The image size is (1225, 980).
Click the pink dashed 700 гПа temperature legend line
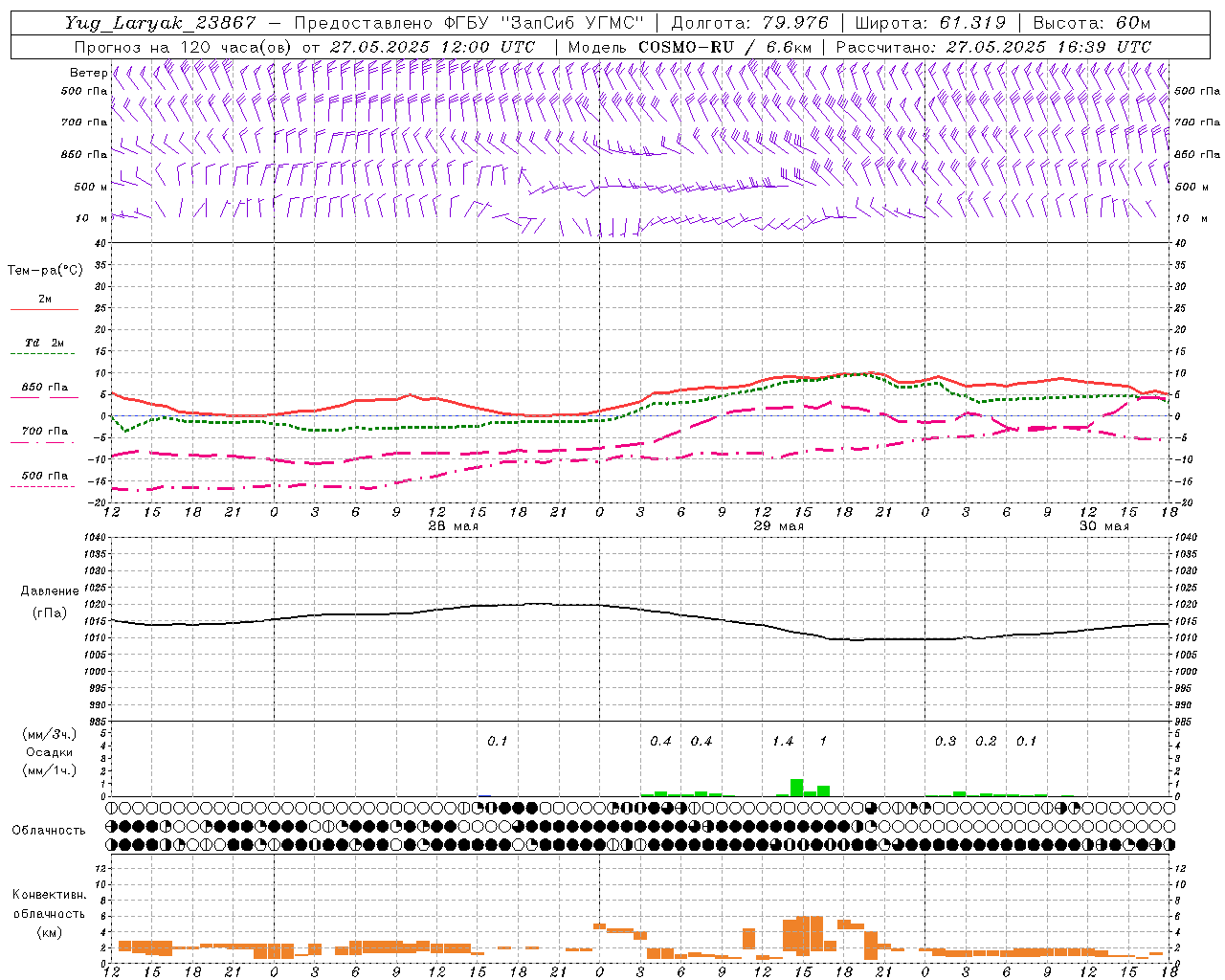(44, 443)
